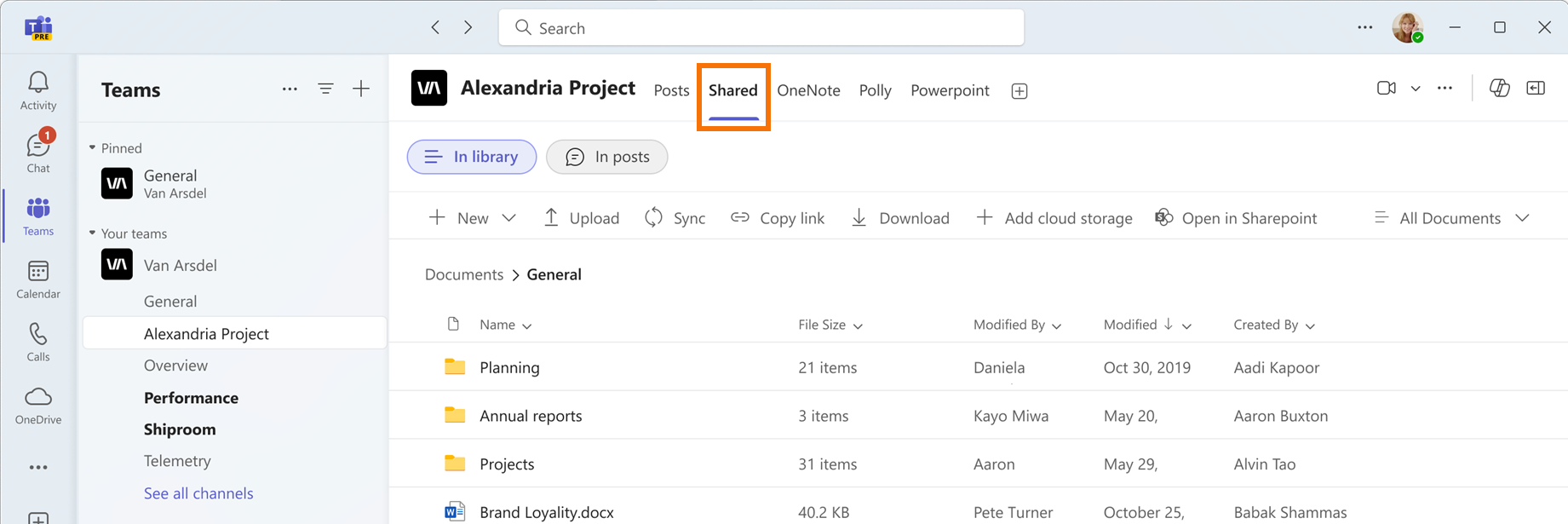Switch view to In posts

[606, 157]
